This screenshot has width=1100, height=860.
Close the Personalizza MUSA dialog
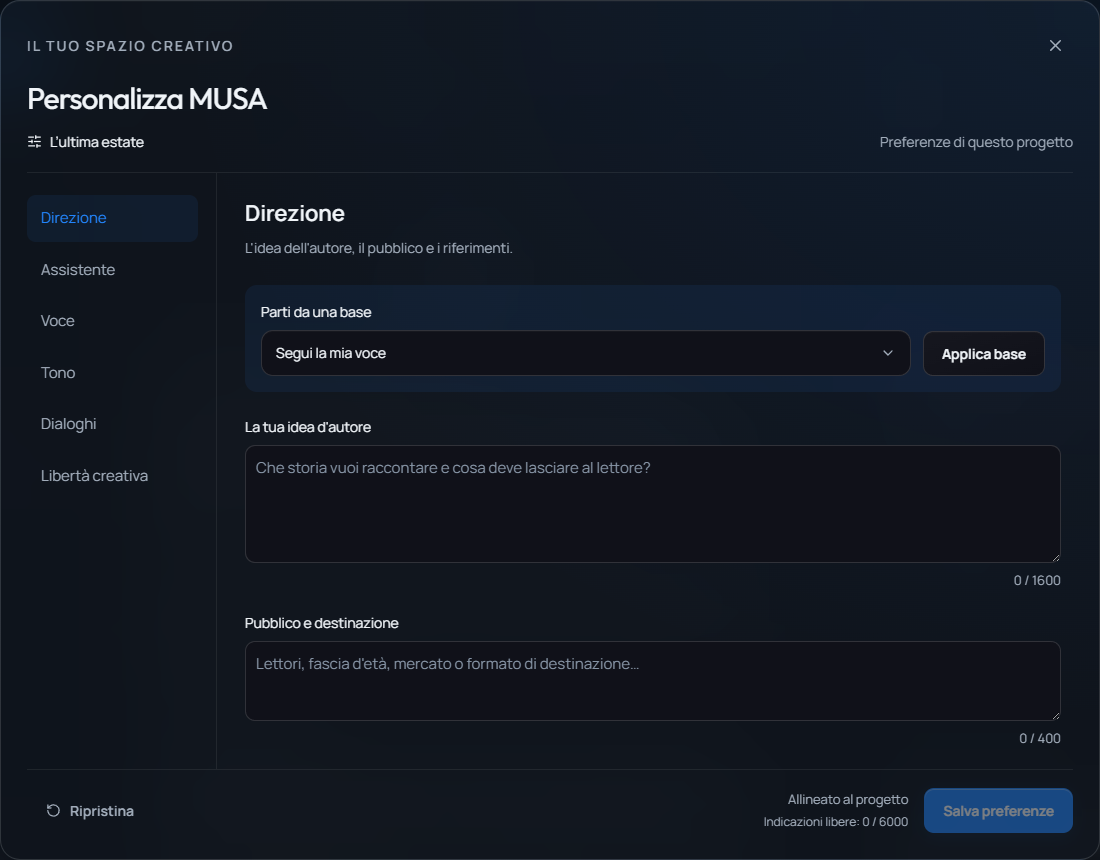1054,46
